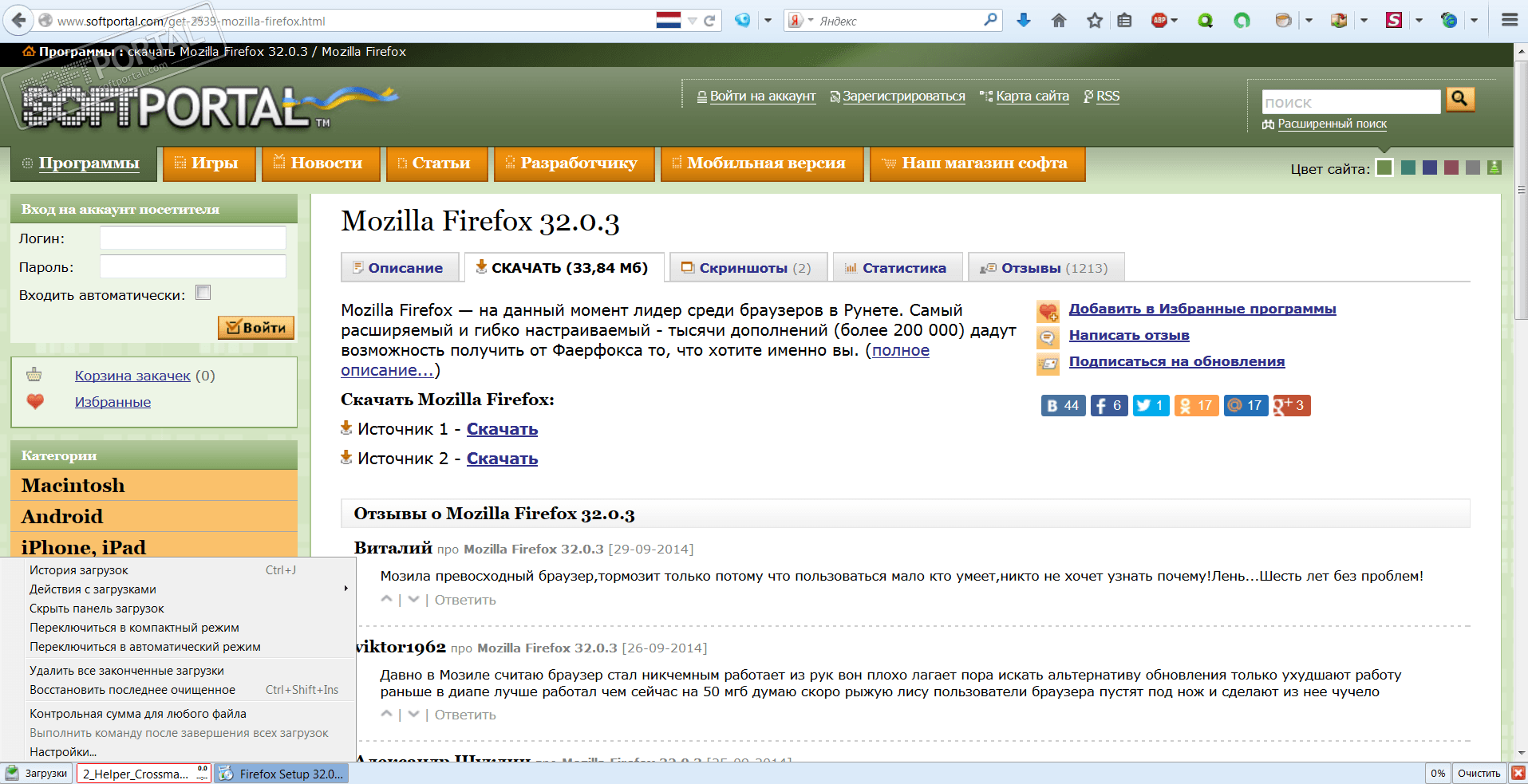Screen dimensions: 1528x784
Task: Open the Firefox hamburger menu
Action: [x=1510, y=20]
